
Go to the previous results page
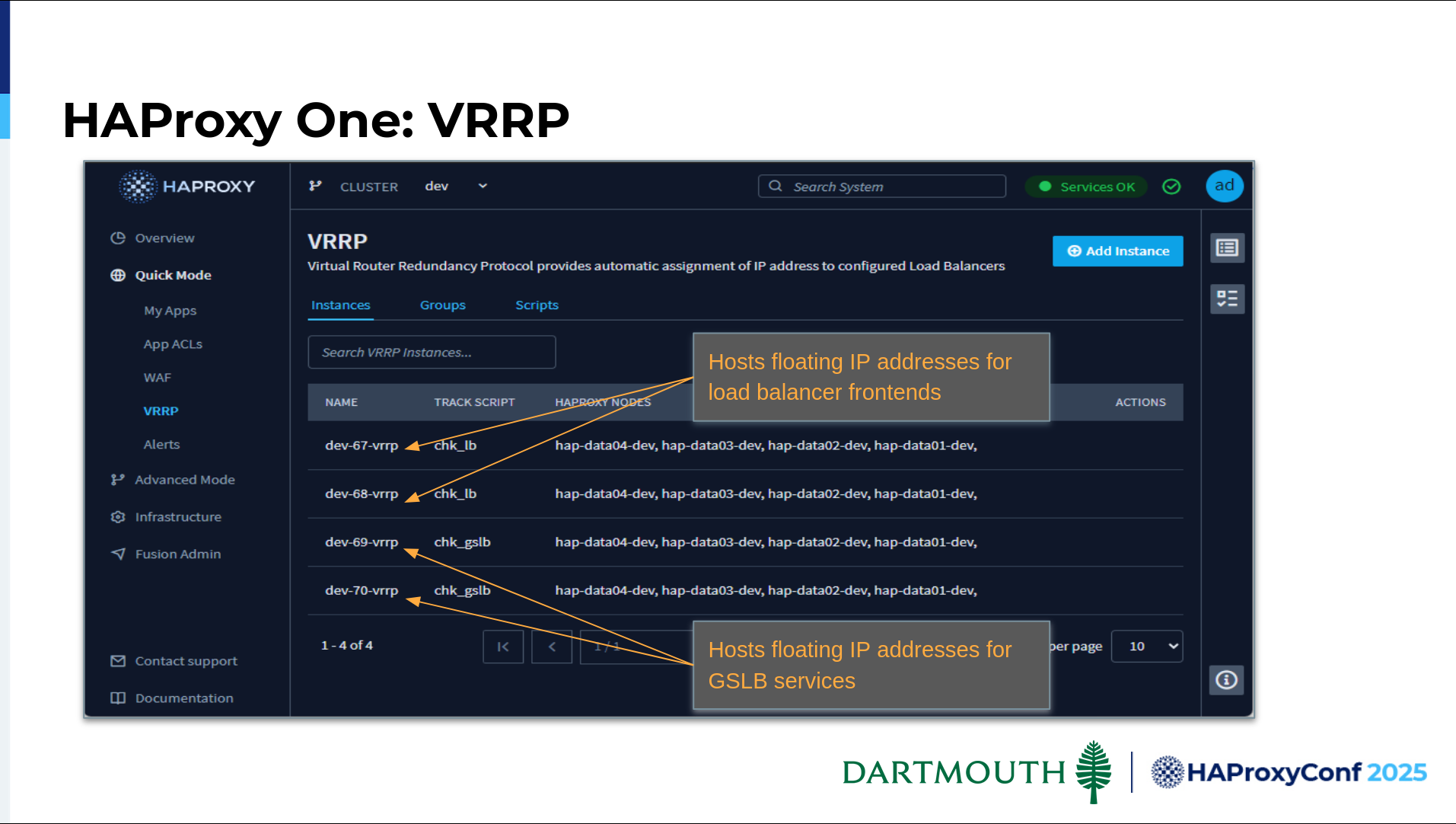tap(552, 647)
